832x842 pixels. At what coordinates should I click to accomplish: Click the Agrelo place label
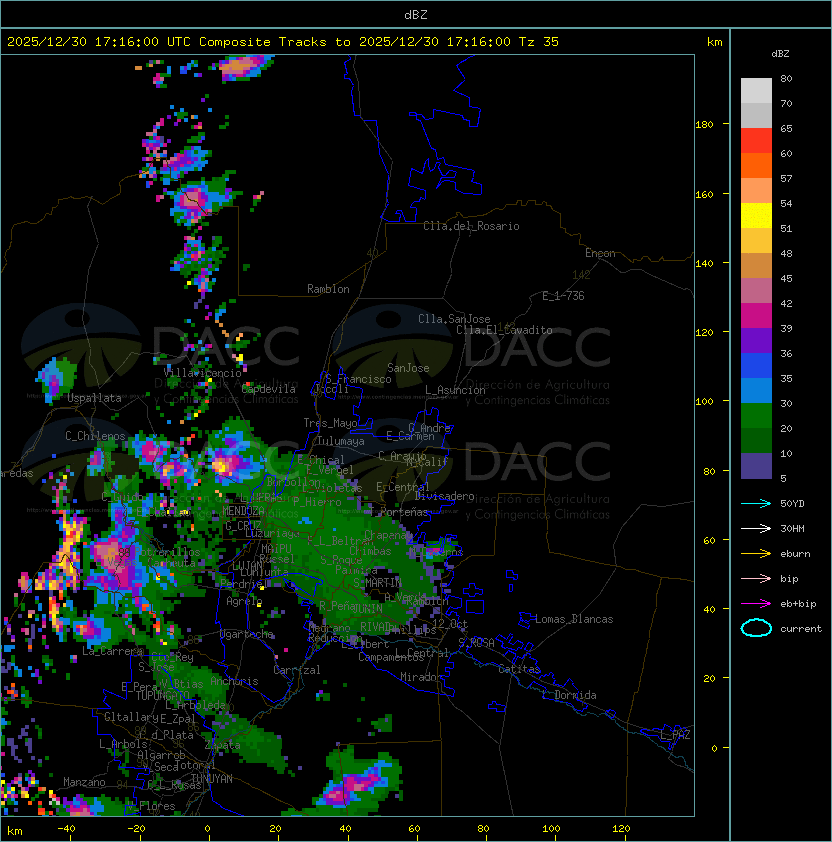click(x=244, y=601)
